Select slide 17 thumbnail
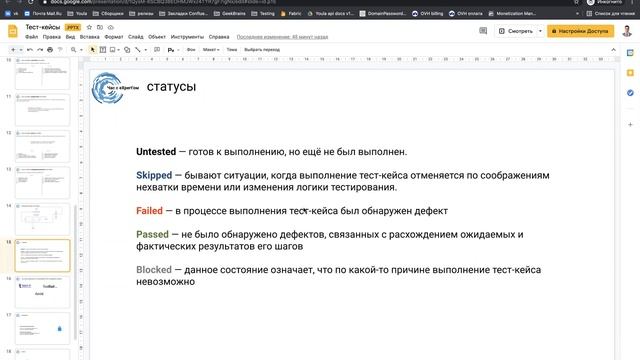This screenshot has width=640, height=360. [x=42, y=328]
